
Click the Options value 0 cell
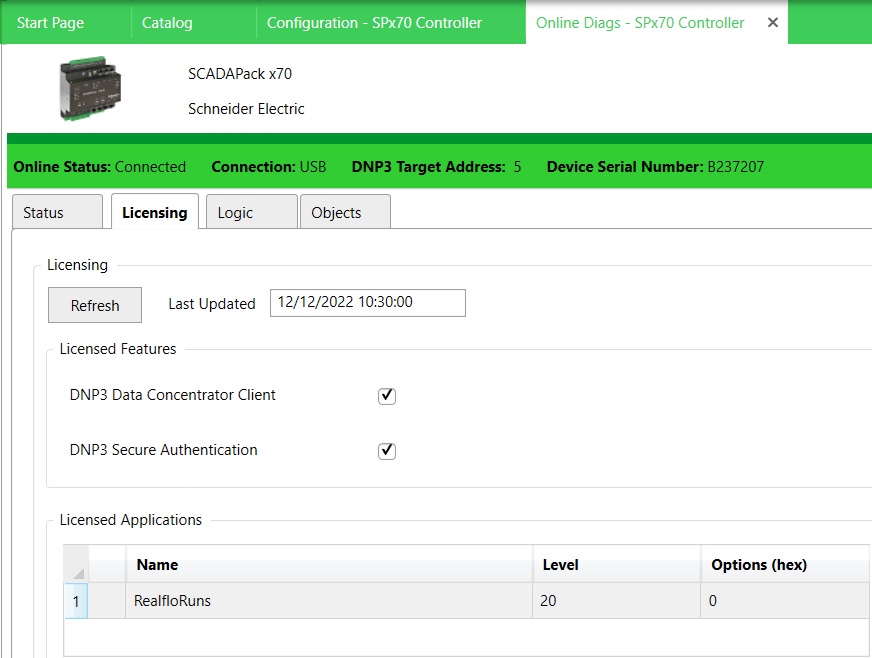[785, 601]
